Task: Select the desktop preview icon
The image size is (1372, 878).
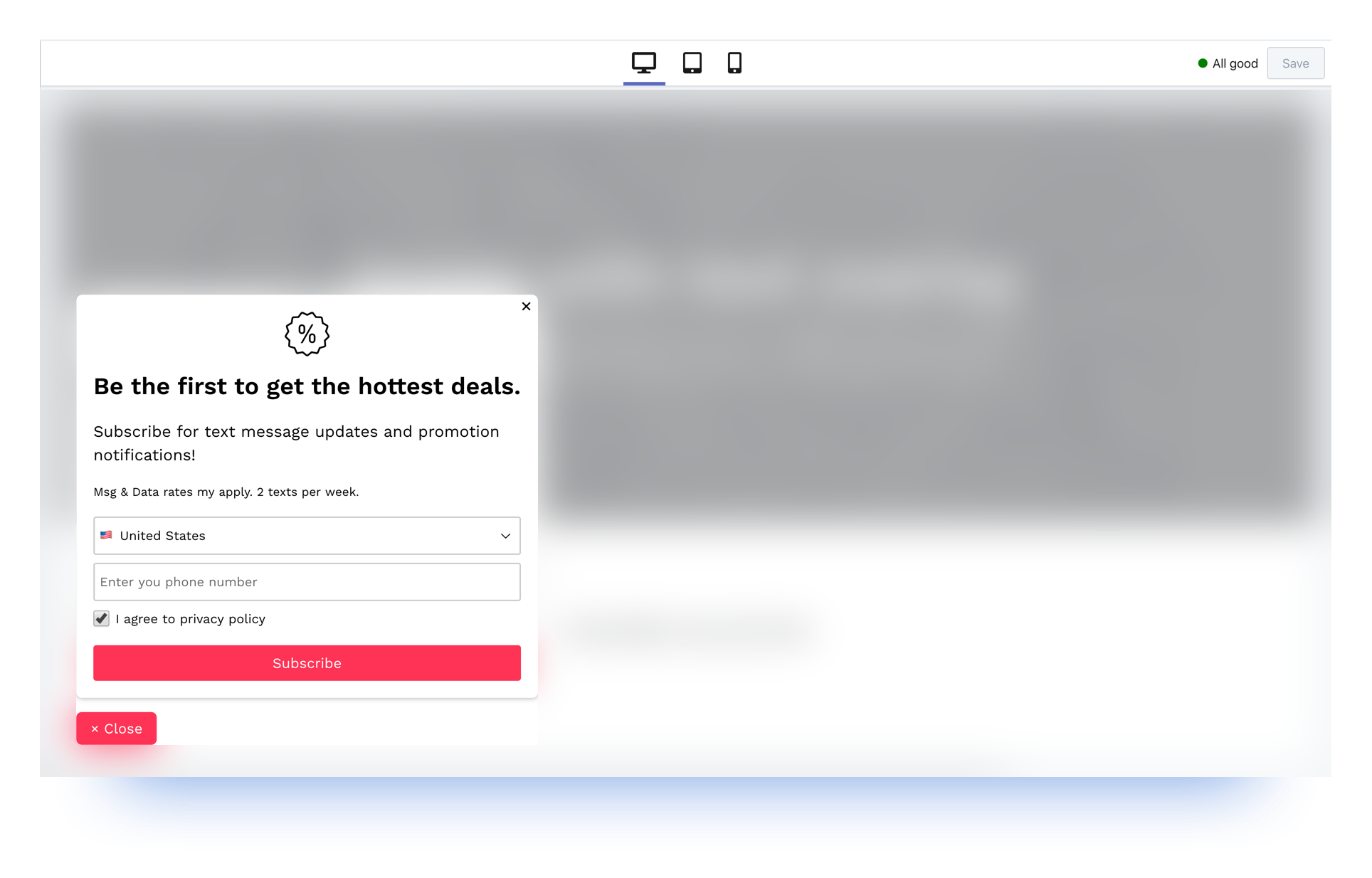Action: (643, 62)
